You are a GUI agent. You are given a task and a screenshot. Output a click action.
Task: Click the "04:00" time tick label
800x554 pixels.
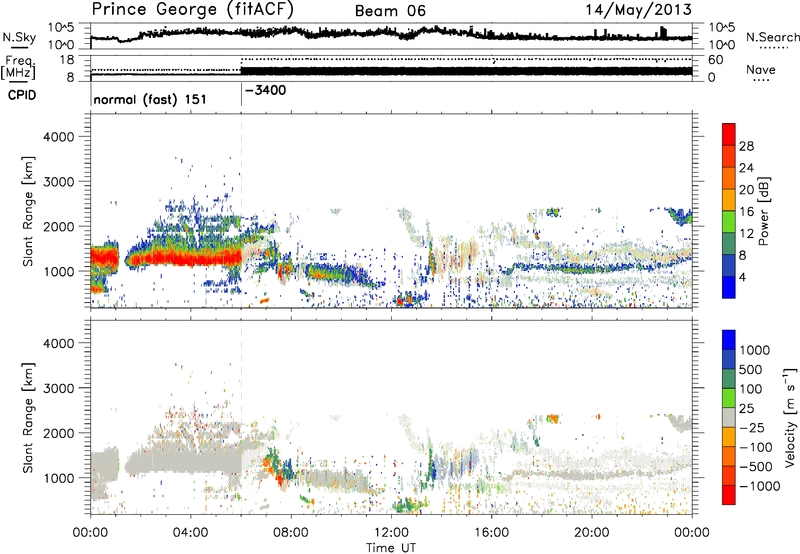tap(191, 533)
